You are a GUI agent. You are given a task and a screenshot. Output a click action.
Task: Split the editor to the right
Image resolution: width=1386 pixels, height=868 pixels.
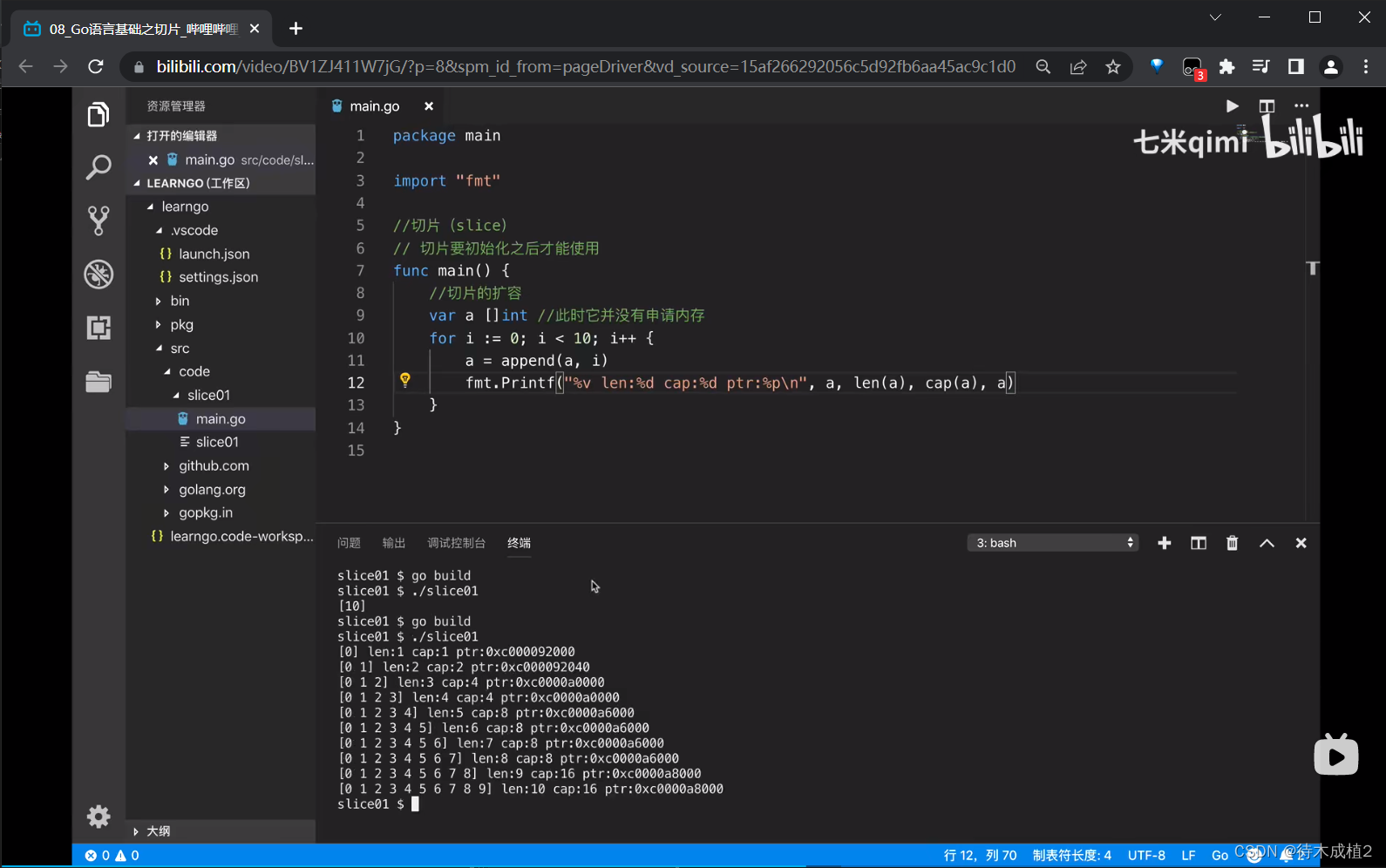1267,106
